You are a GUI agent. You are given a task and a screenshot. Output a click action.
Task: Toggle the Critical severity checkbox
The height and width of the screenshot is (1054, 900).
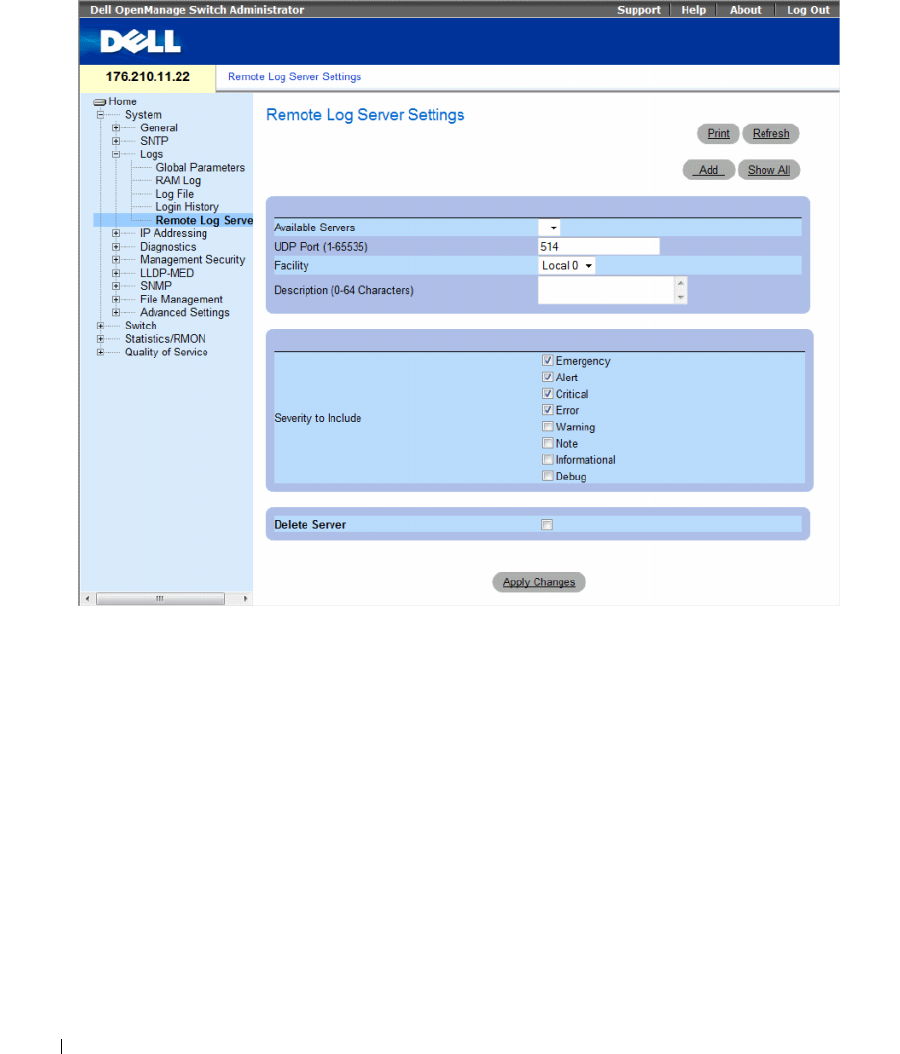point(548,394)
